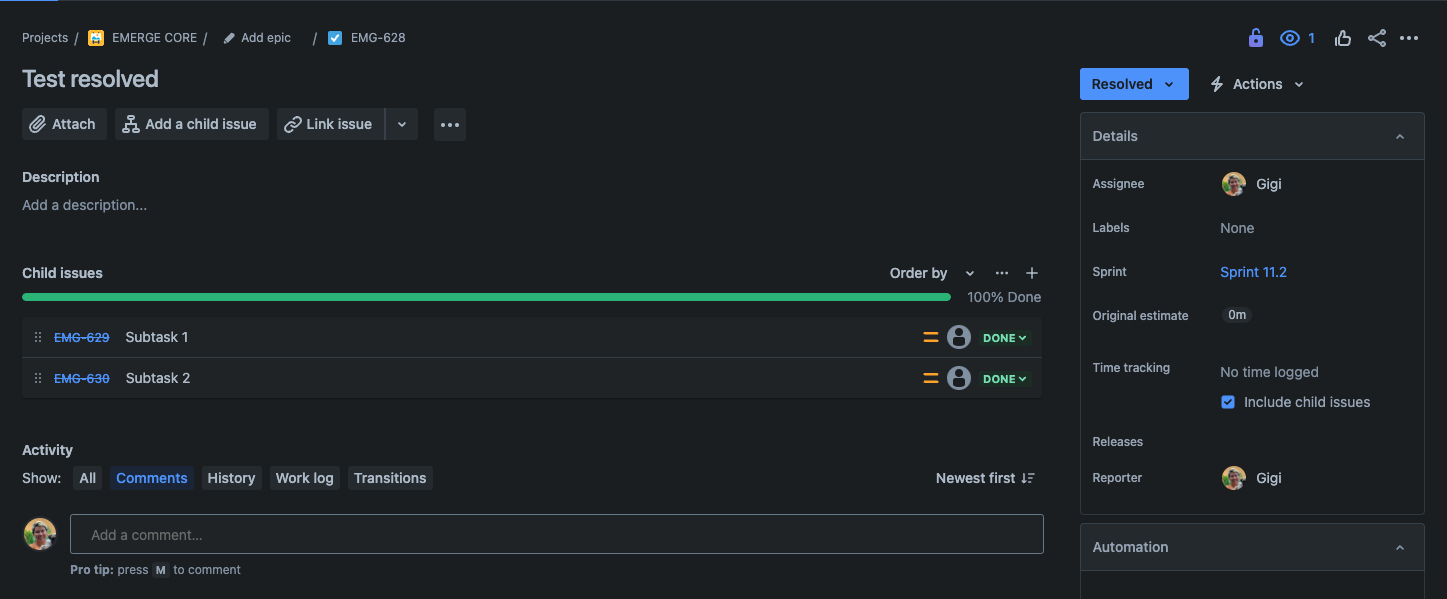Screen dimensions: 1447x599
Task: Click the drag handle for Subtask 1
Action: click(38, 338)
